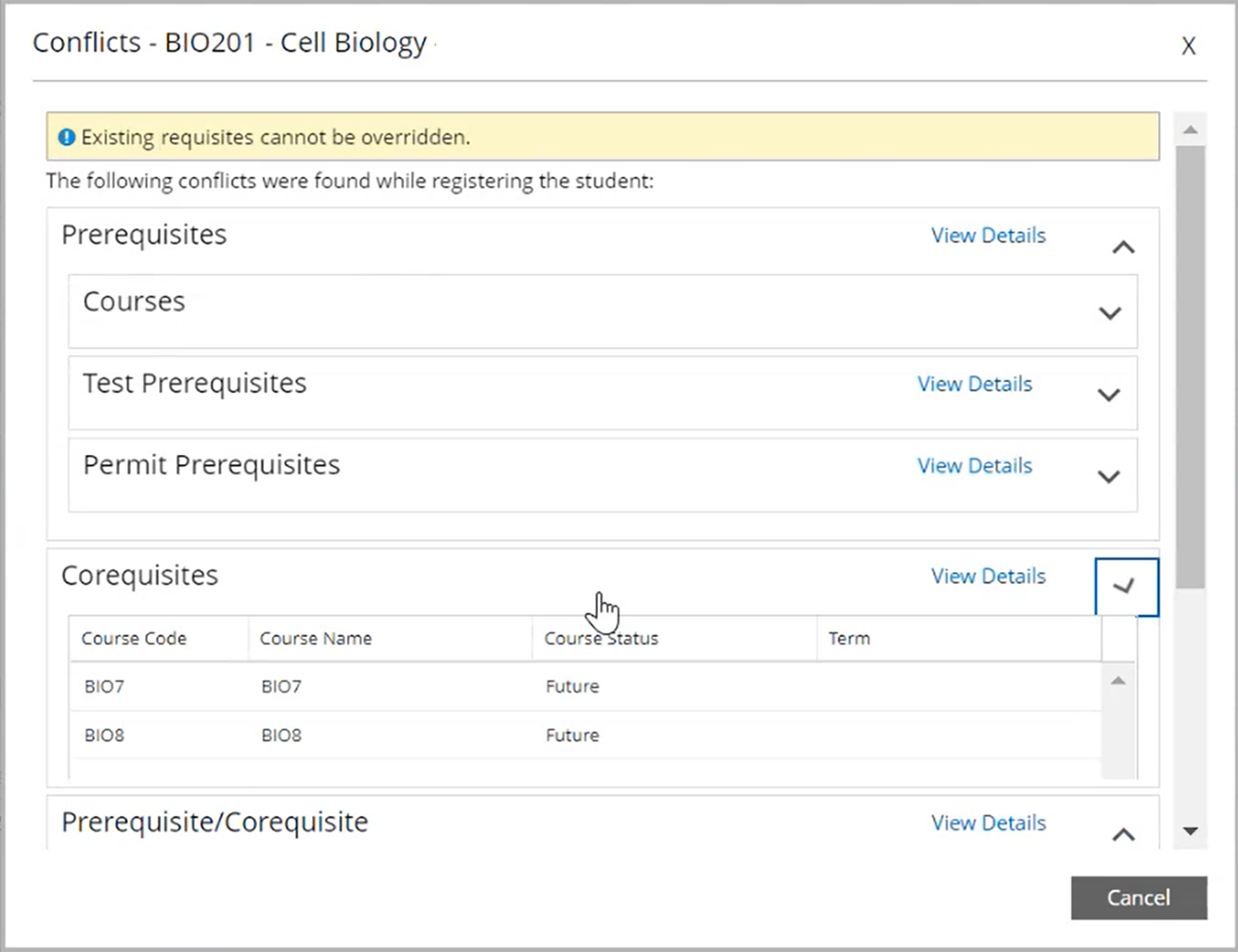The image size is (1238, 952).
Task: Open View Details for Permit Prerequisites
Action: point(974,466)
